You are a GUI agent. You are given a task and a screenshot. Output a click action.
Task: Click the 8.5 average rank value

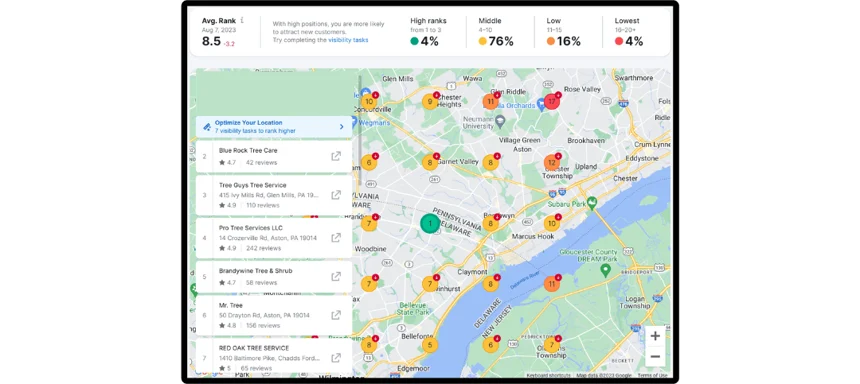[x=211, y=41]
